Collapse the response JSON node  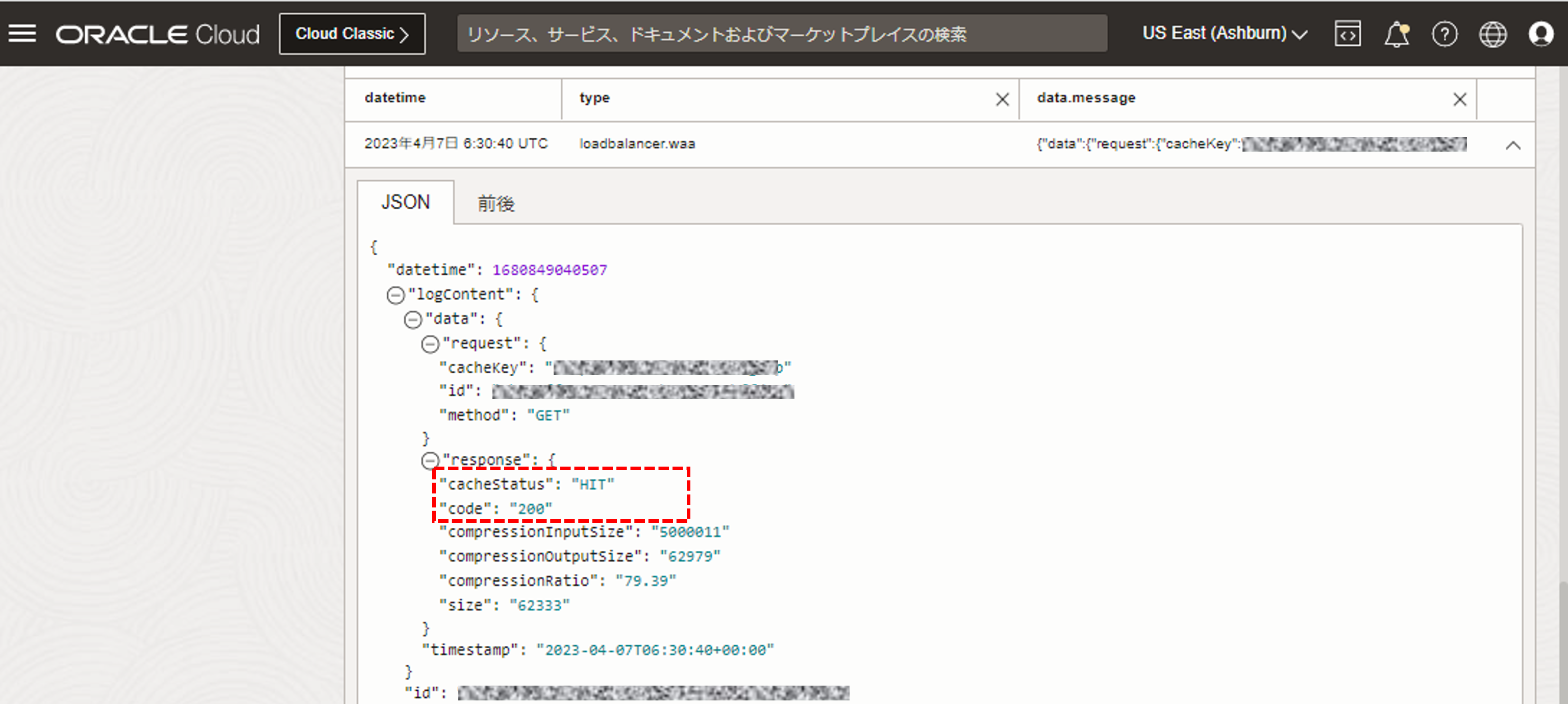pos(430,460)
